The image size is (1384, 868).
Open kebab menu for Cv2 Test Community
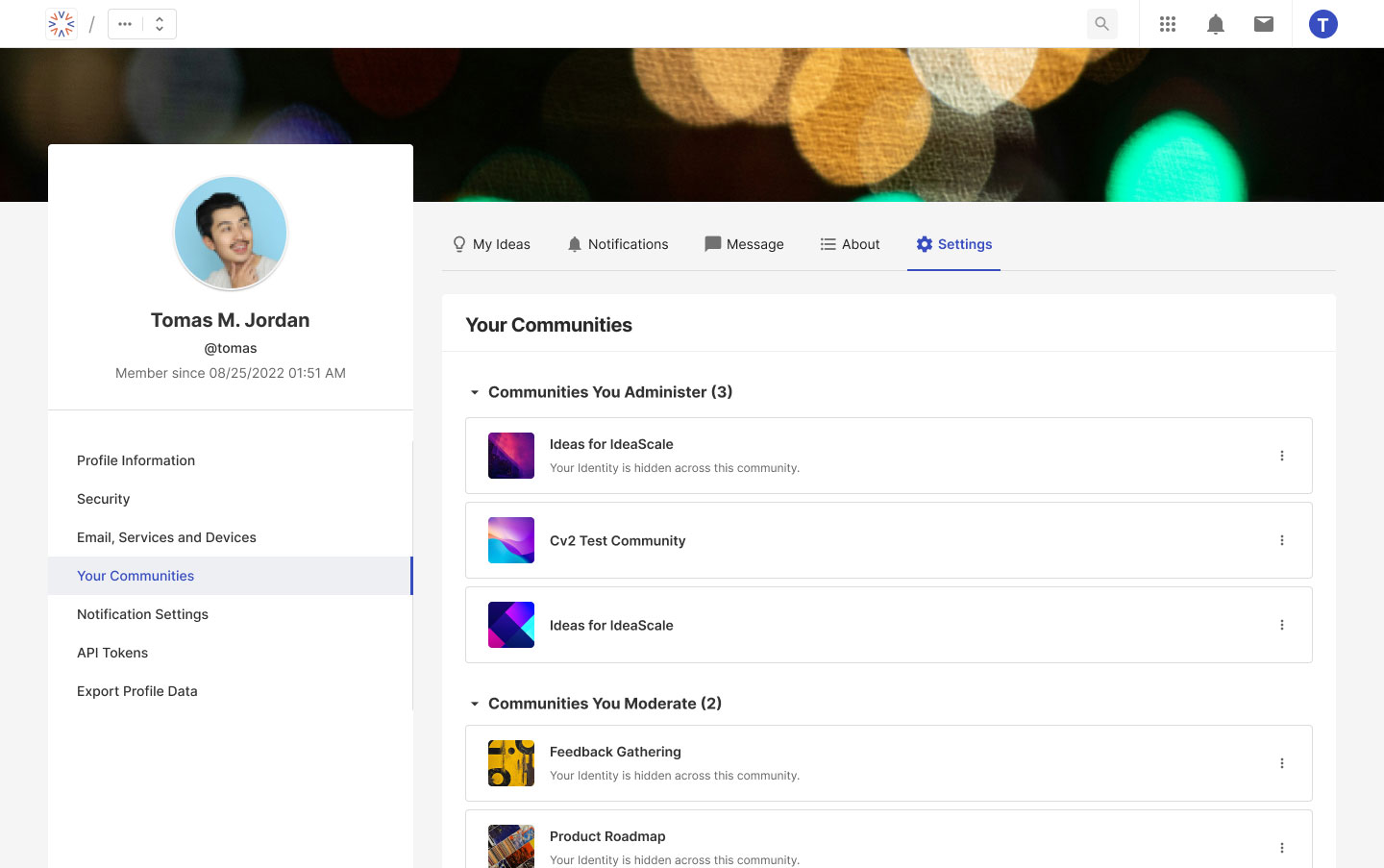(1281, 540)
